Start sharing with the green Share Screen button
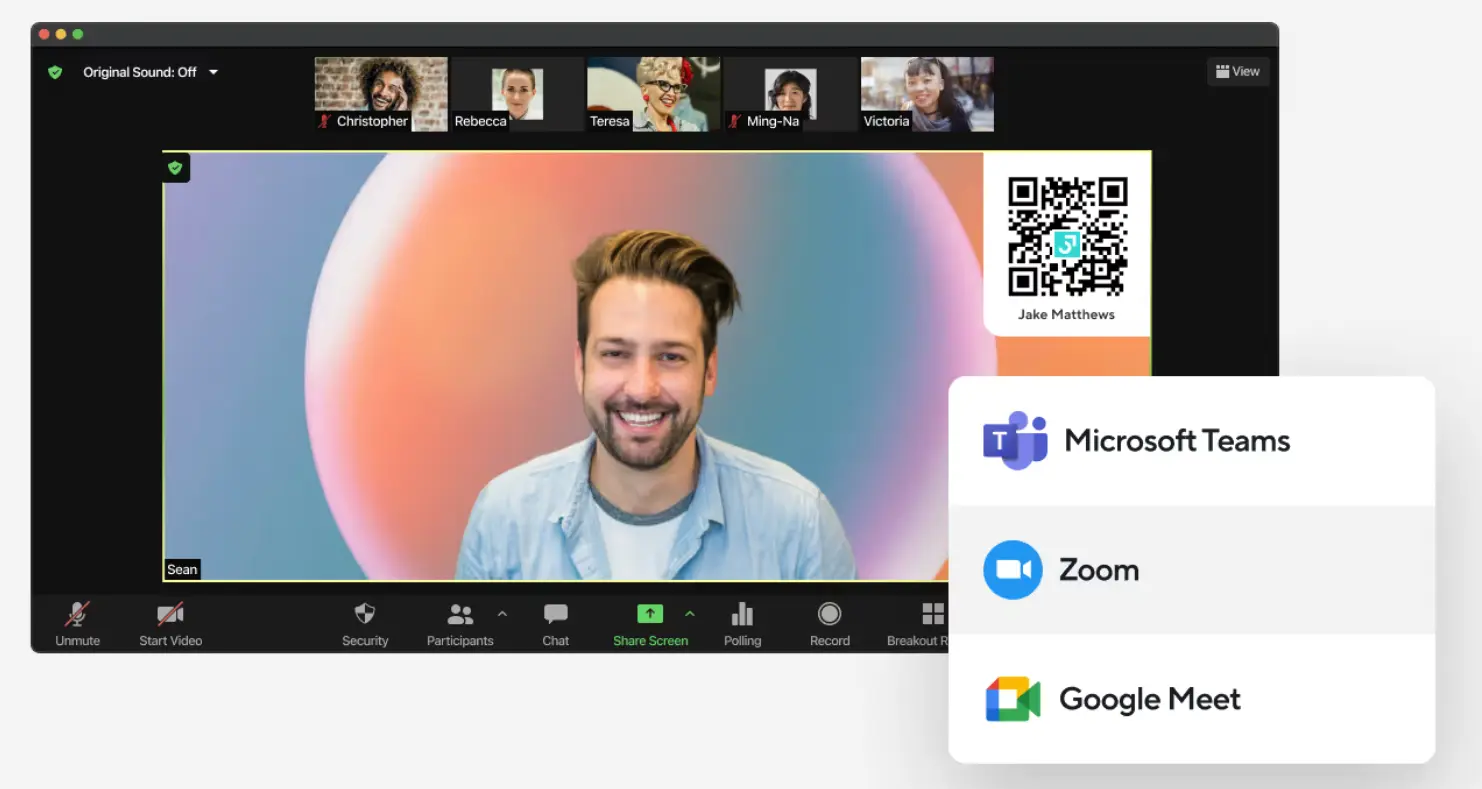 (651, 625)
